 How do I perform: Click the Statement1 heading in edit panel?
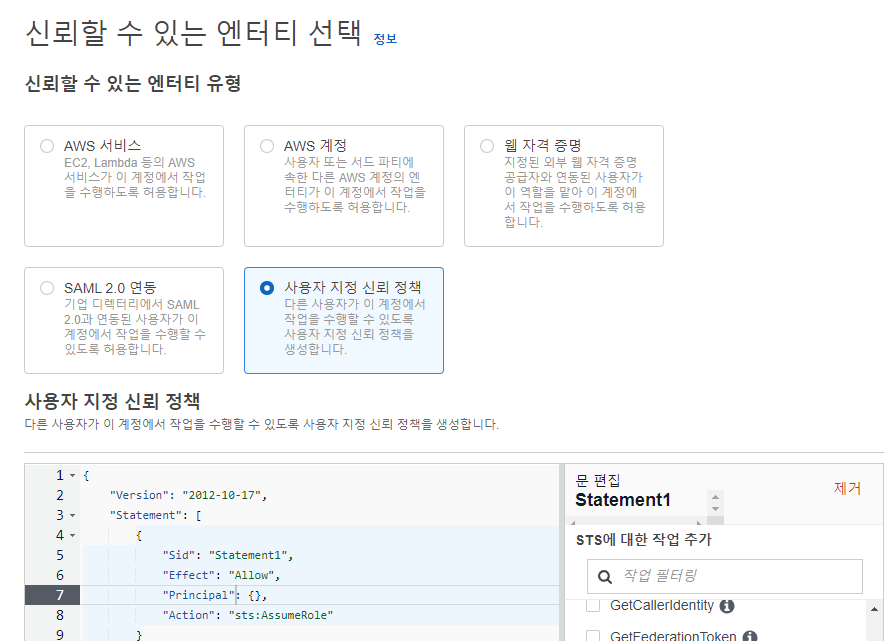click(x=623, y=500)
